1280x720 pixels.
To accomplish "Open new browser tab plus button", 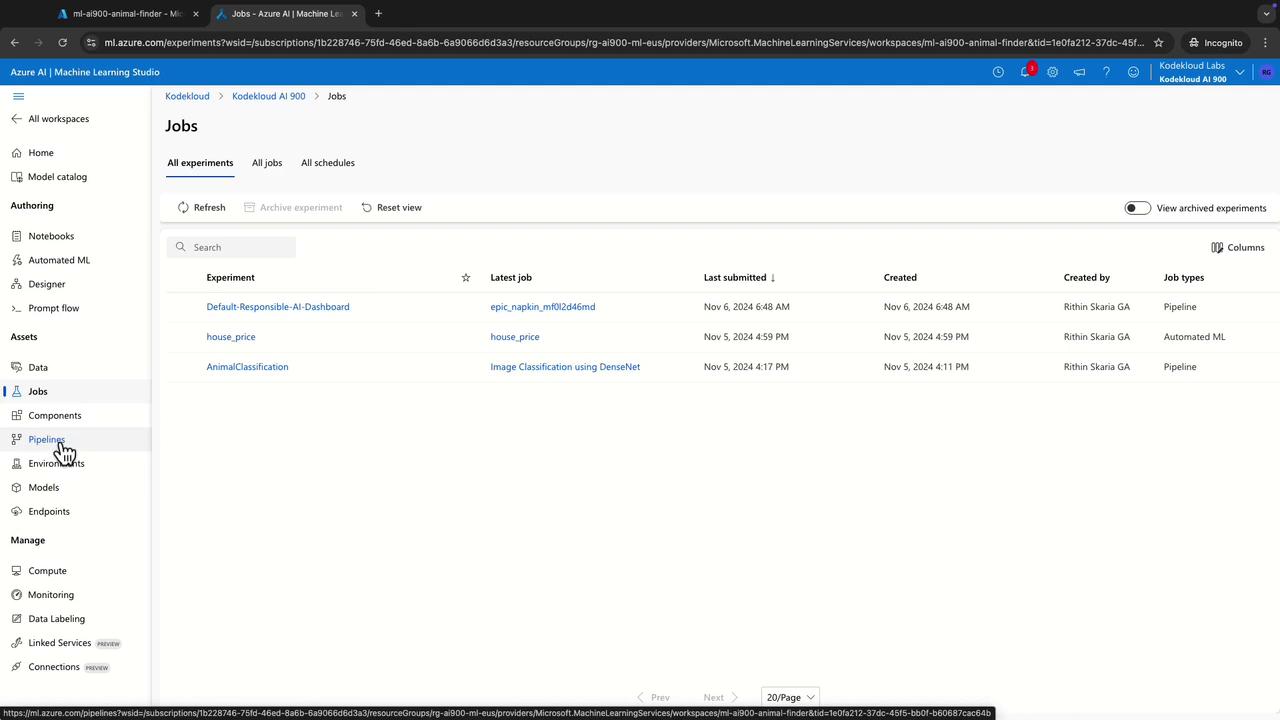I will [x=378, y=14].
